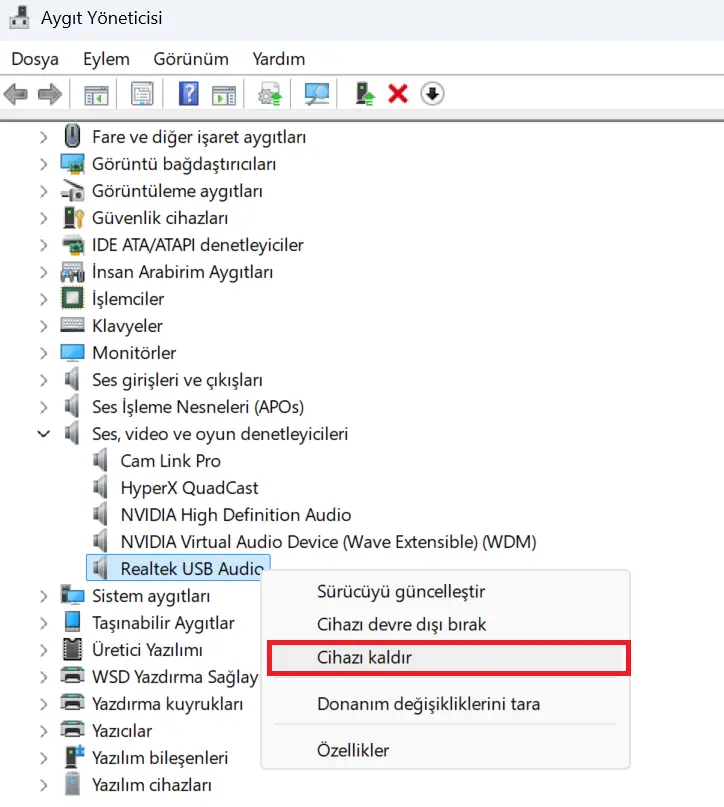
Task: Click the camera icon beside Görüntüleme aygıtları
Action: [x=72, y=190]
